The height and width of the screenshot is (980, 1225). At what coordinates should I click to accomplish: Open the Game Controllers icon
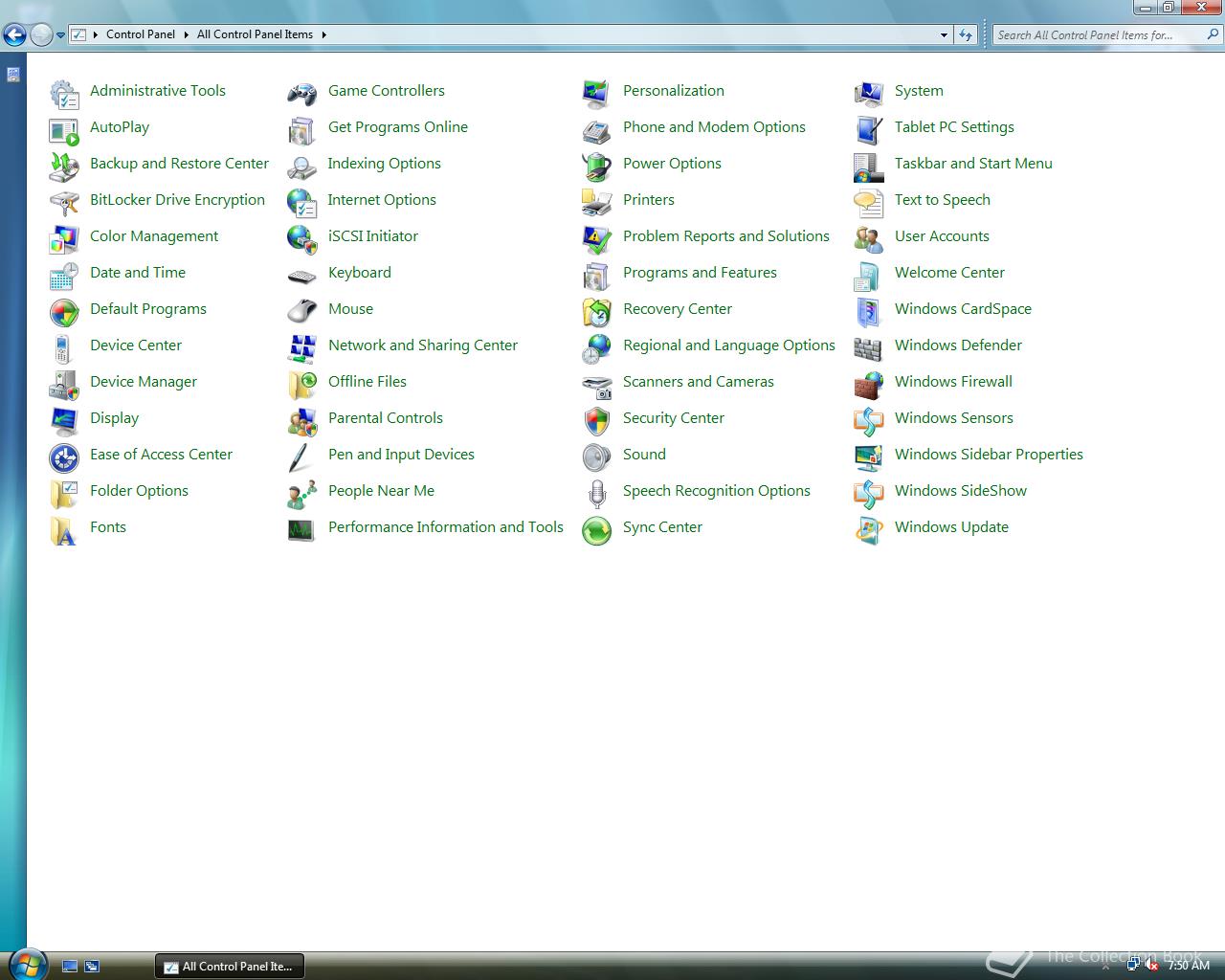pos(302,94)
